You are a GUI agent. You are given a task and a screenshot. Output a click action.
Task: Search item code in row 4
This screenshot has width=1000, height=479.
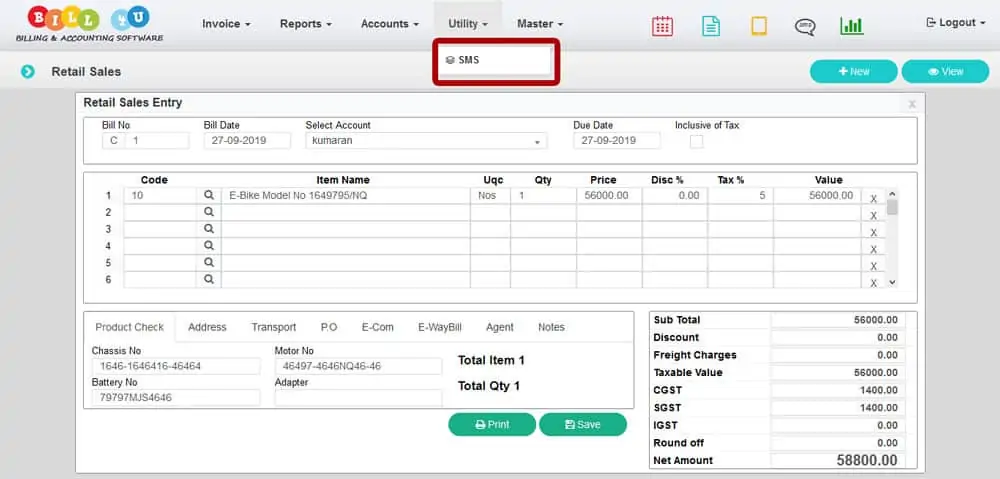point(209,246)
